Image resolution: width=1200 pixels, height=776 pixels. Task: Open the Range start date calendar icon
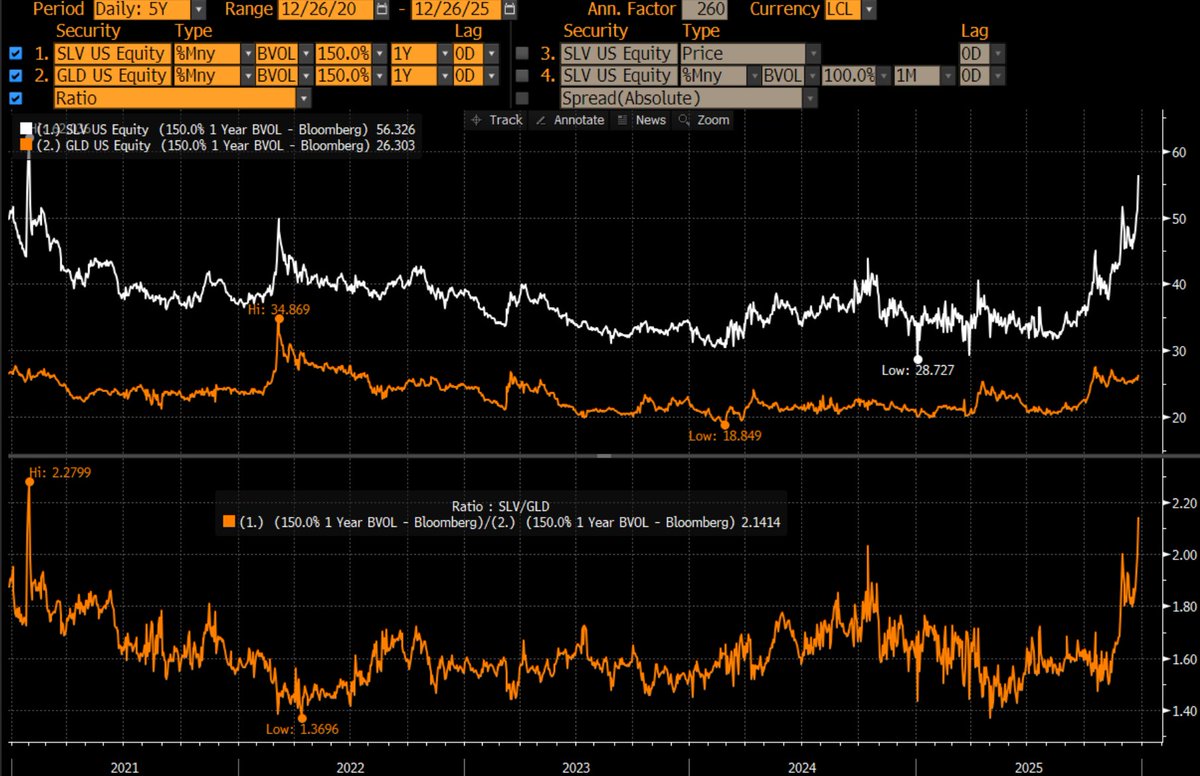[381, 10]
